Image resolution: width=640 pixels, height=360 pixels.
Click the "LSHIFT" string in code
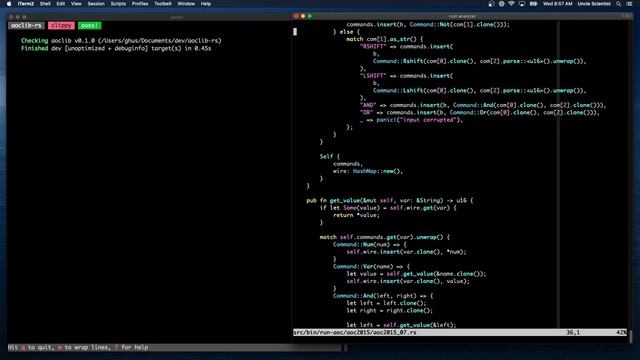pyautogui.click(x=373, y=76)
